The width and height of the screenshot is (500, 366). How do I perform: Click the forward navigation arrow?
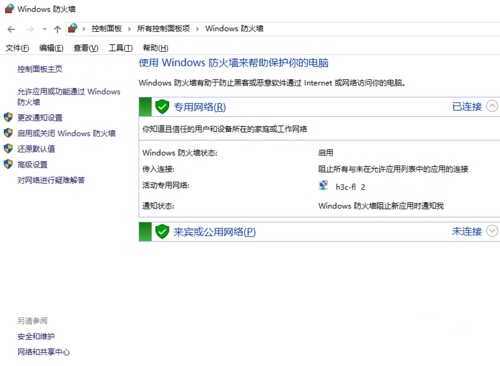(30, 29)
